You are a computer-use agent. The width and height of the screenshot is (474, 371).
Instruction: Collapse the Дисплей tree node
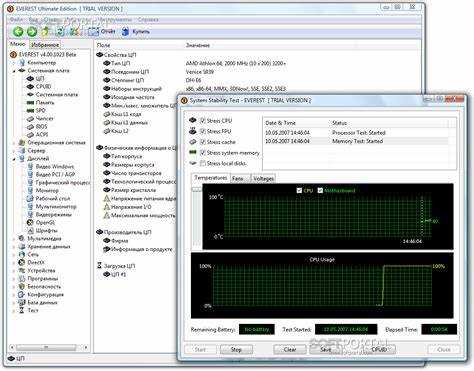click(x=14, y=159)
